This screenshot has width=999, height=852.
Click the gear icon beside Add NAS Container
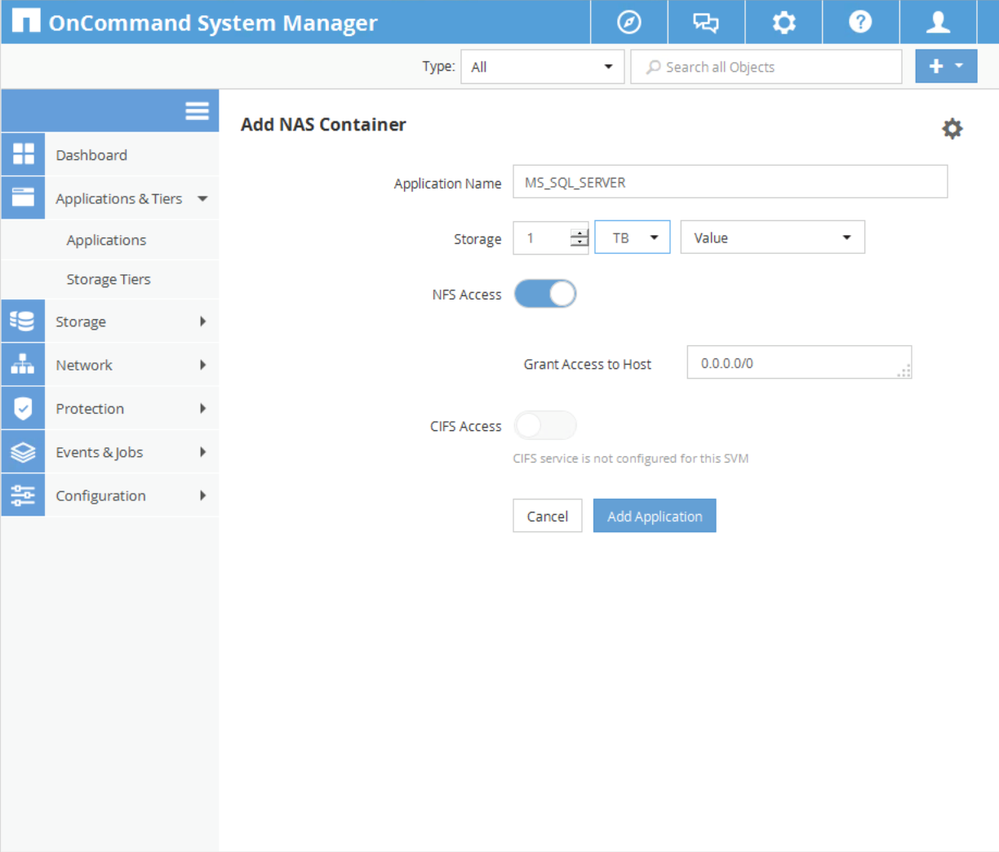tap(952, 129)
